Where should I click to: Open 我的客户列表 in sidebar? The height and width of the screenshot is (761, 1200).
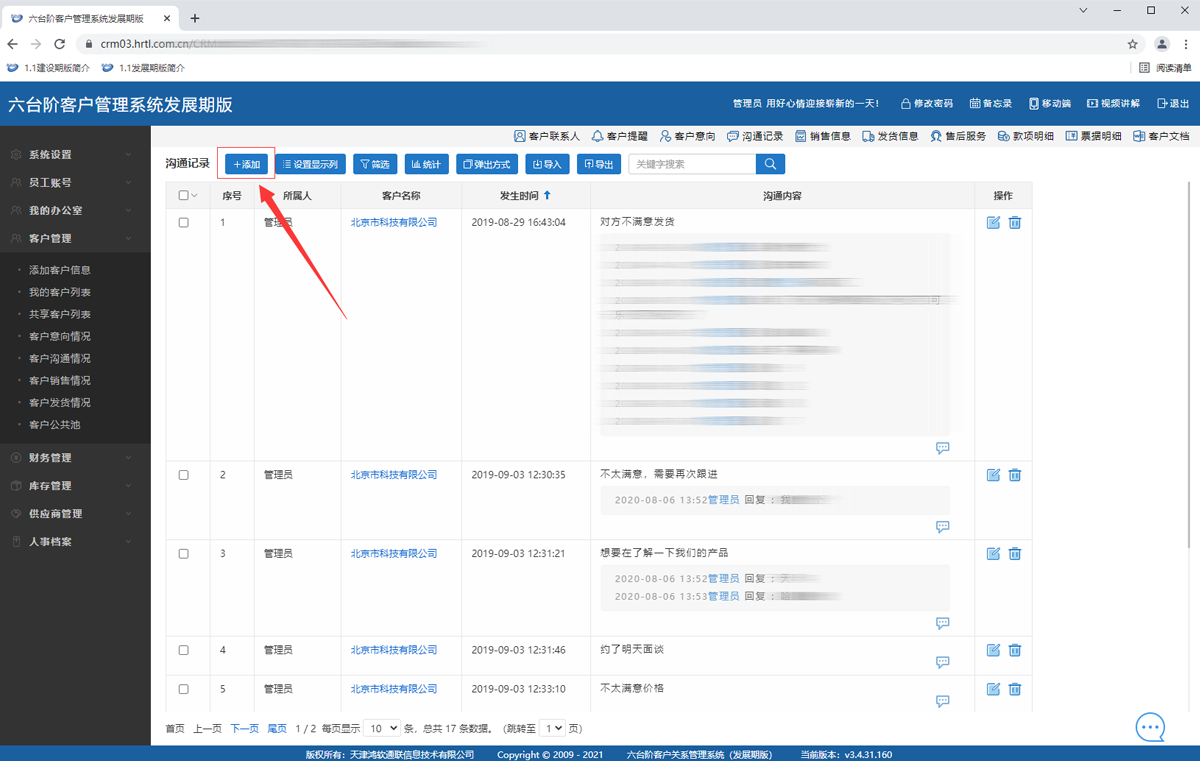coord(60,292)
